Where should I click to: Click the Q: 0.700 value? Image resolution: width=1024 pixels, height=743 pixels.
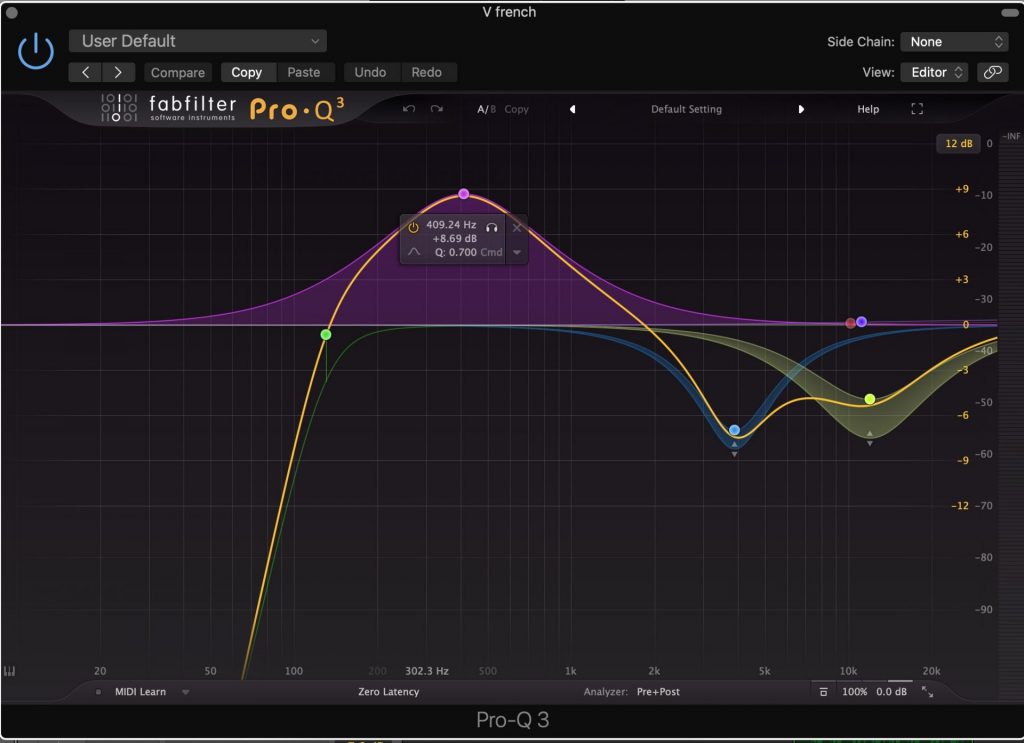[456, 253]
